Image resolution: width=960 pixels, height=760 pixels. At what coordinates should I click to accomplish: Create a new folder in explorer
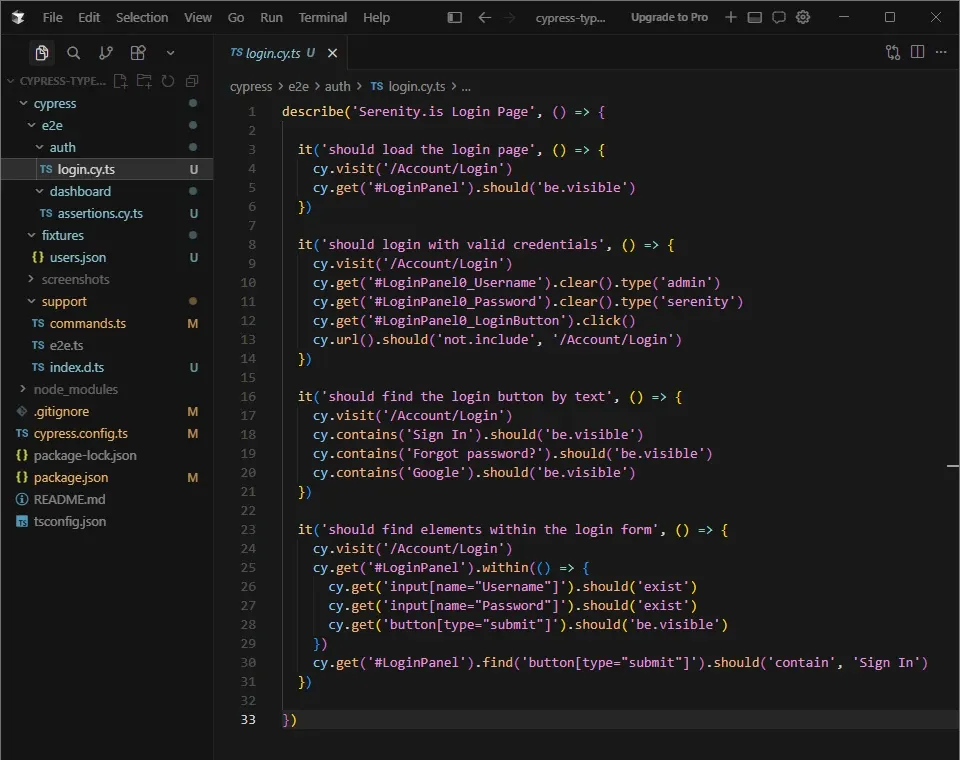pos(144,81)
